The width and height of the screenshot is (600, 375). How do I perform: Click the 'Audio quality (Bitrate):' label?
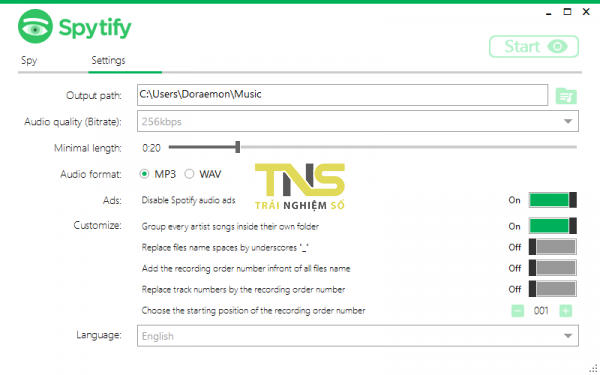[x=73, y=122]
